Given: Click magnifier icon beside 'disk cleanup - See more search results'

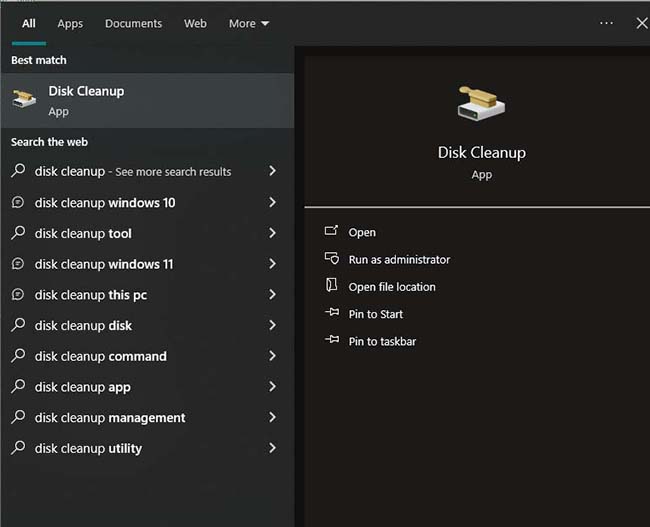Looking at the screenshot, I should click(18, 170).
